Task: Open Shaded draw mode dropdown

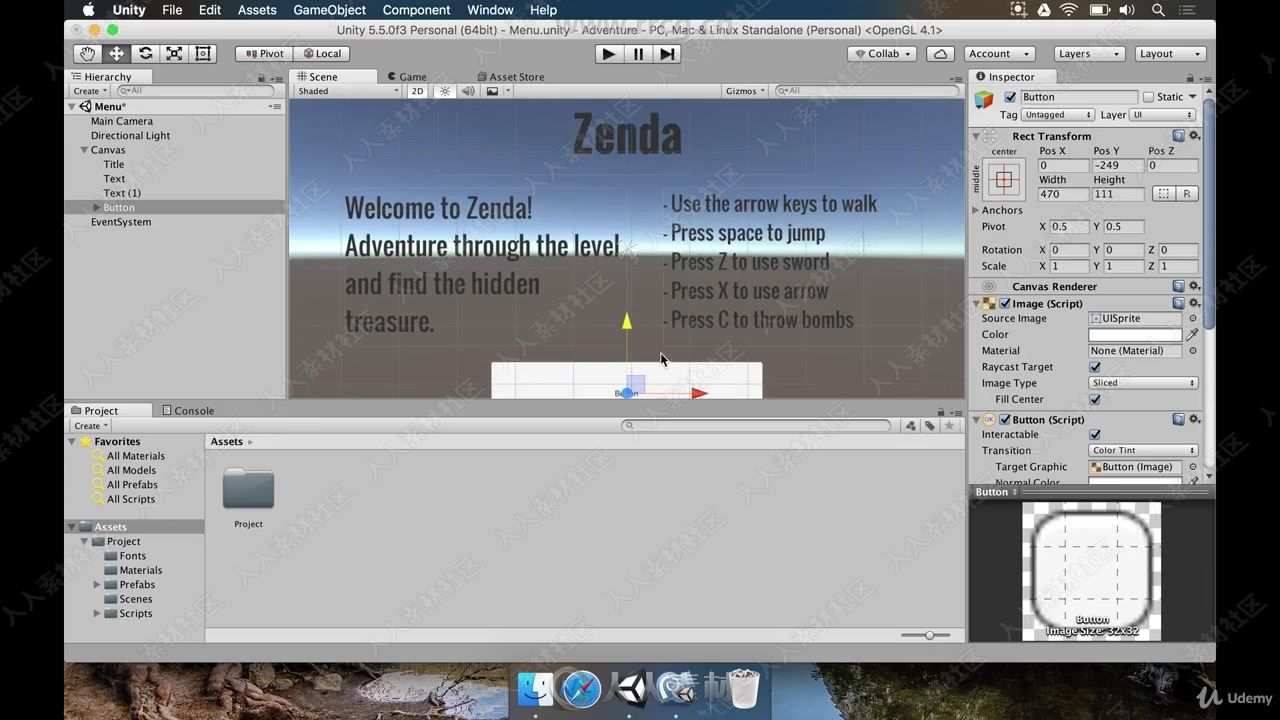Action: tap(347, 91)
